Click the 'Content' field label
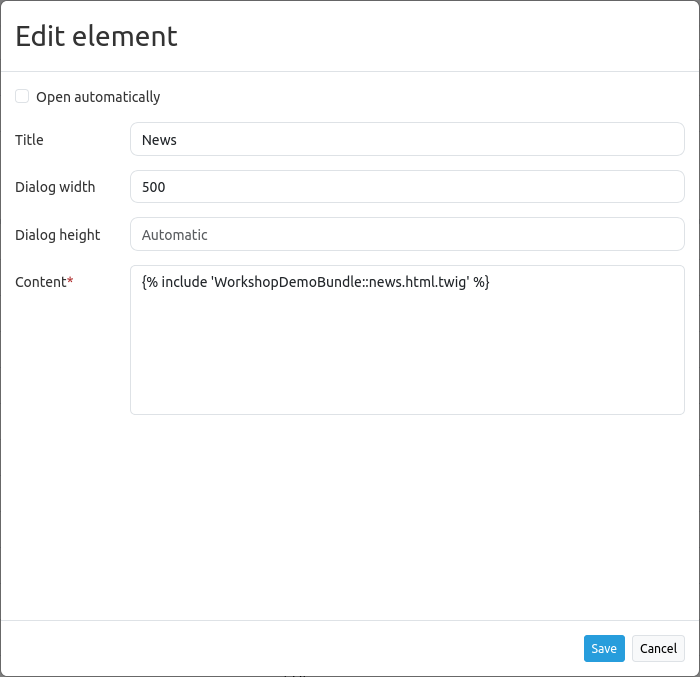The height and width of the screenshot is (677, 700). 40,282
